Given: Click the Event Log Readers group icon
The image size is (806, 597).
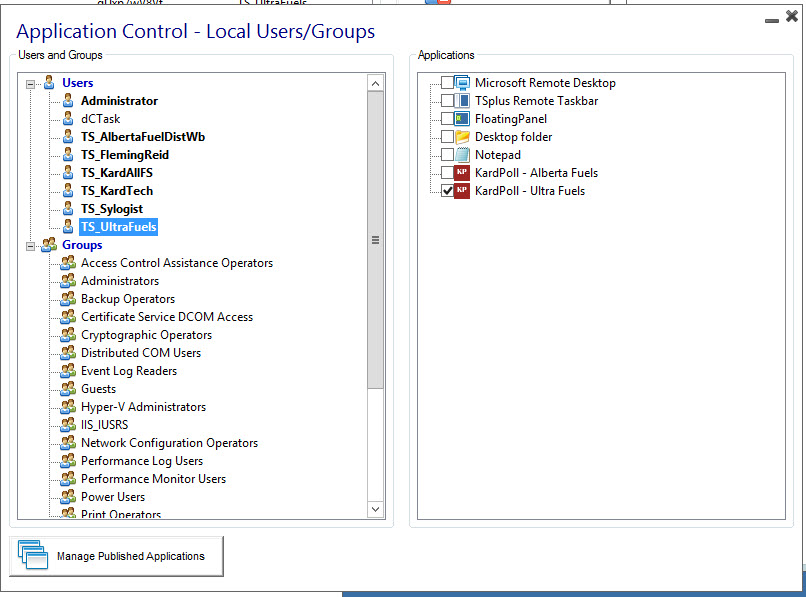Looking at the screenshot, I should [x=68, y=371].
